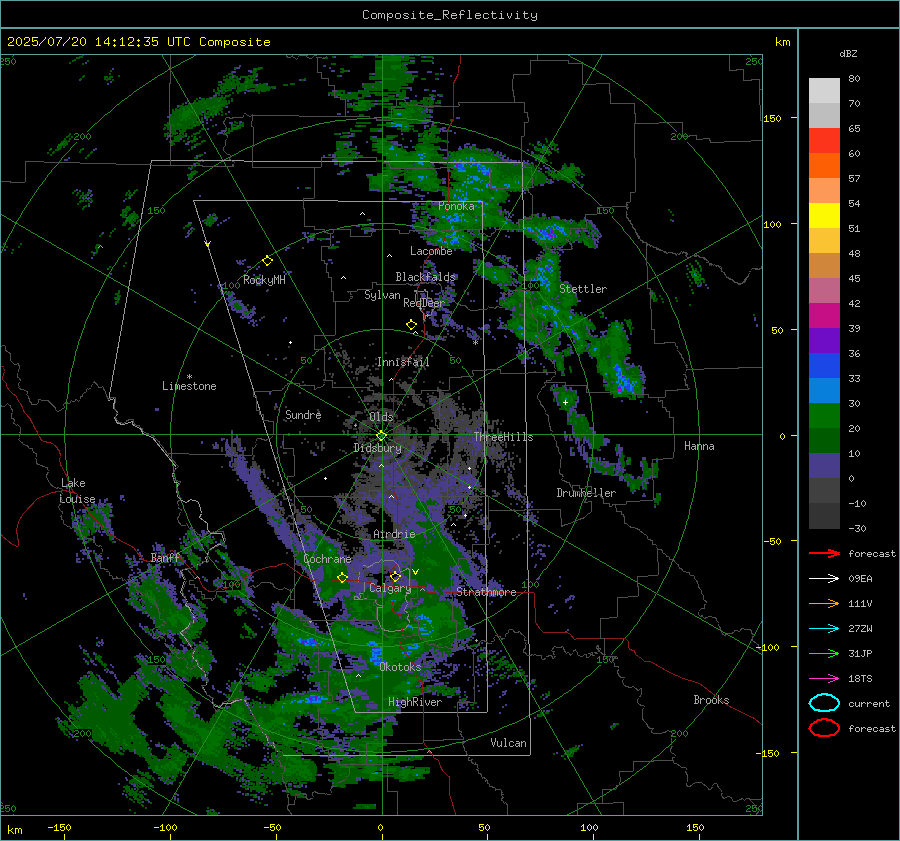
Task: Click the 'Airdrie' city label
Action: 394,534
